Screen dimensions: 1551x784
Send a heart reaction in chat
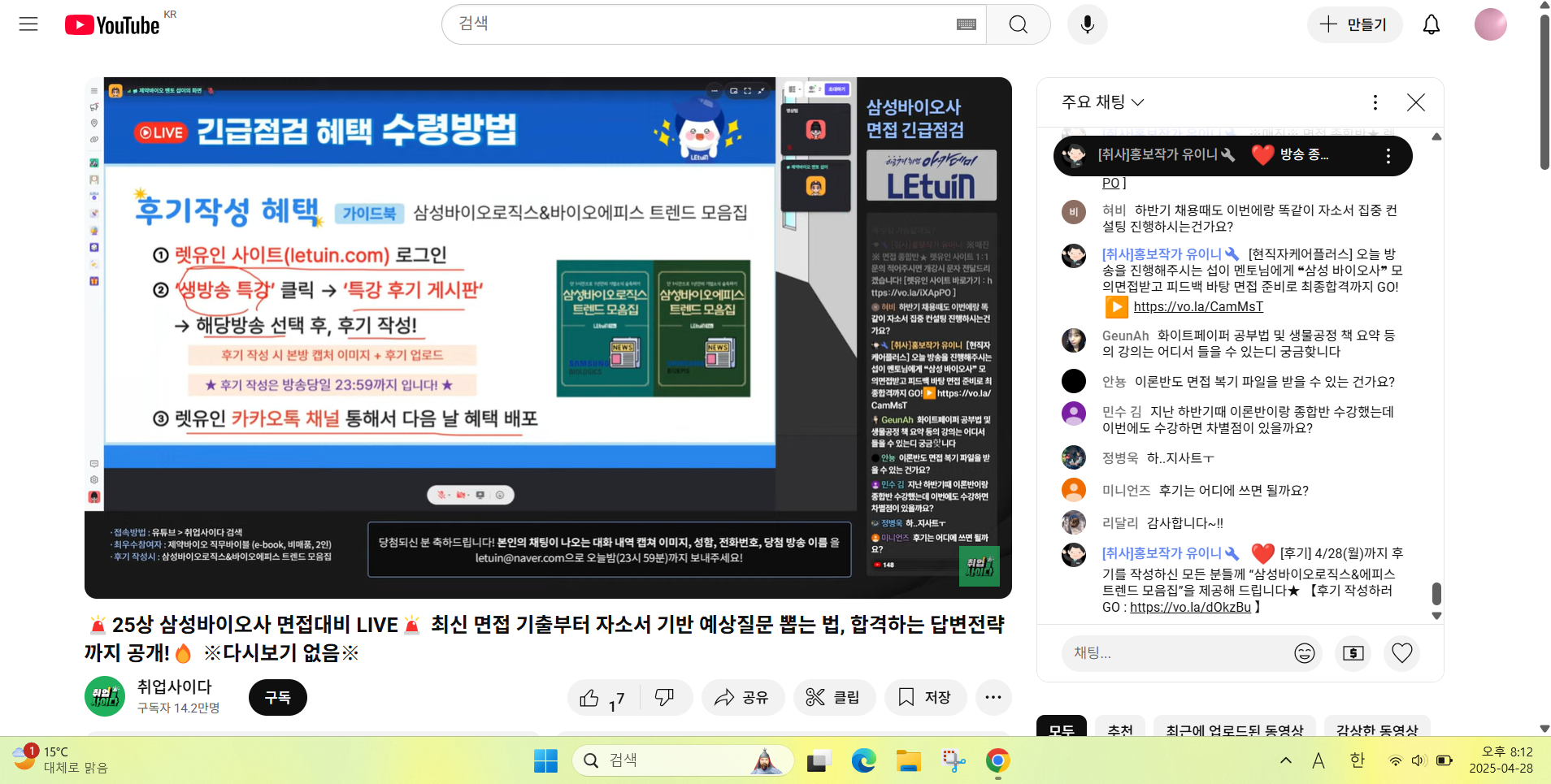(1402, 653)
